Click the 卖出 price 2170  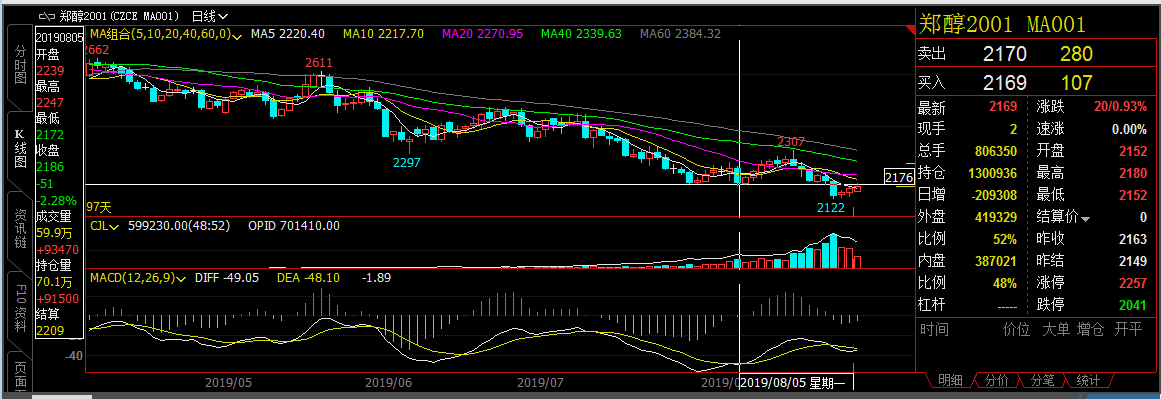(x=1005, y=54)
